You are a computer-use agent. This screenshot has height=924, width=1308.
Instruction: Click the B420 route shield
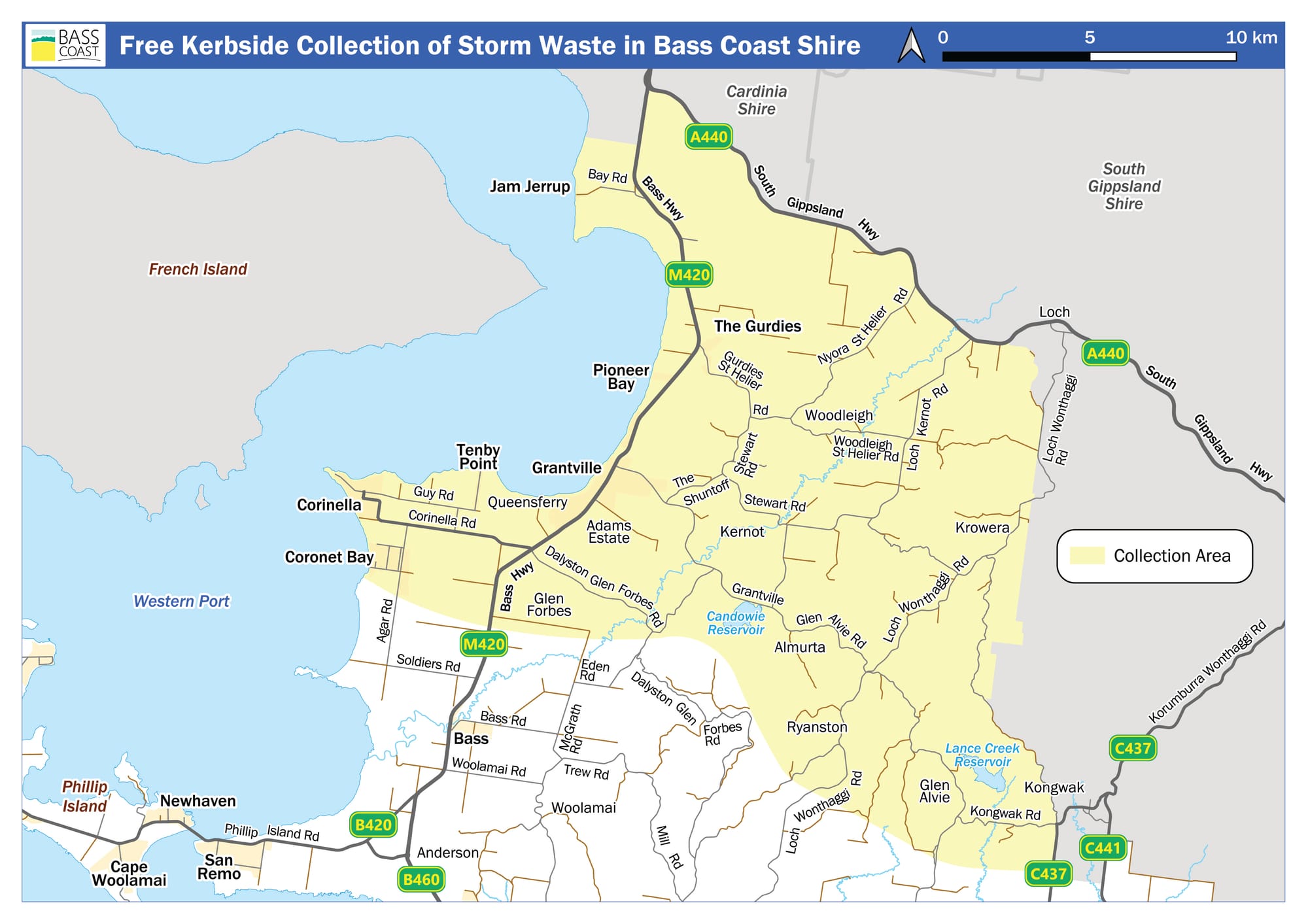[373, 825]
